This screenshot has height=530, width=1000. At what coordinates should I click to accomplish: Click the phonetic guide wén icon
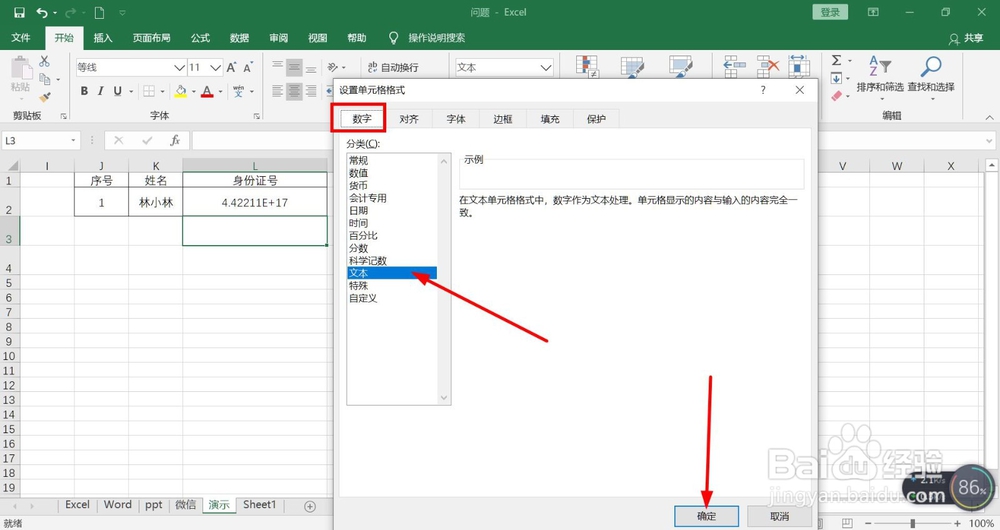239,91
